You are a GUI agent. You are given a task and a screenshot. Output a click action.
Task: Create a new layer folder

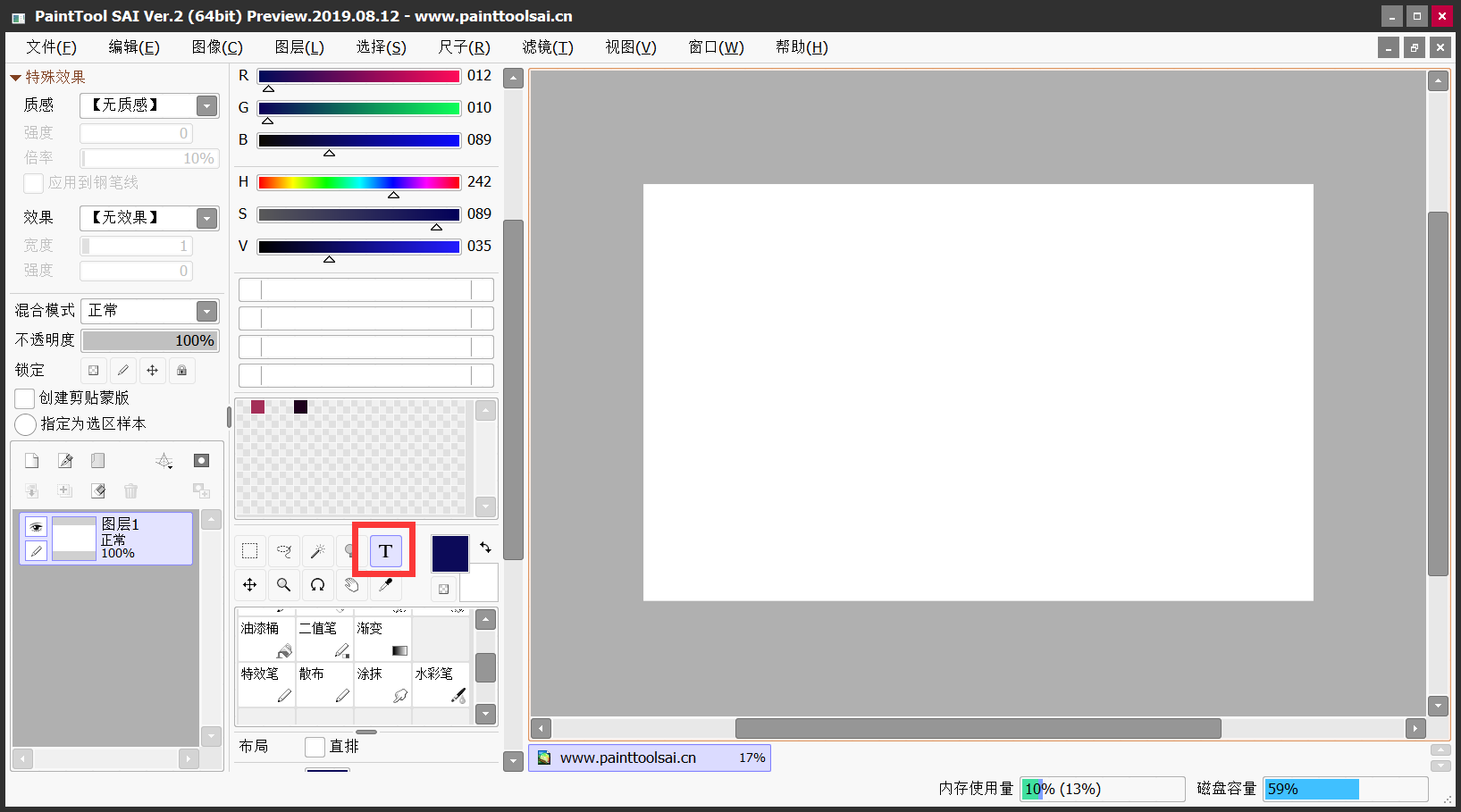click(x=98, y=461)
